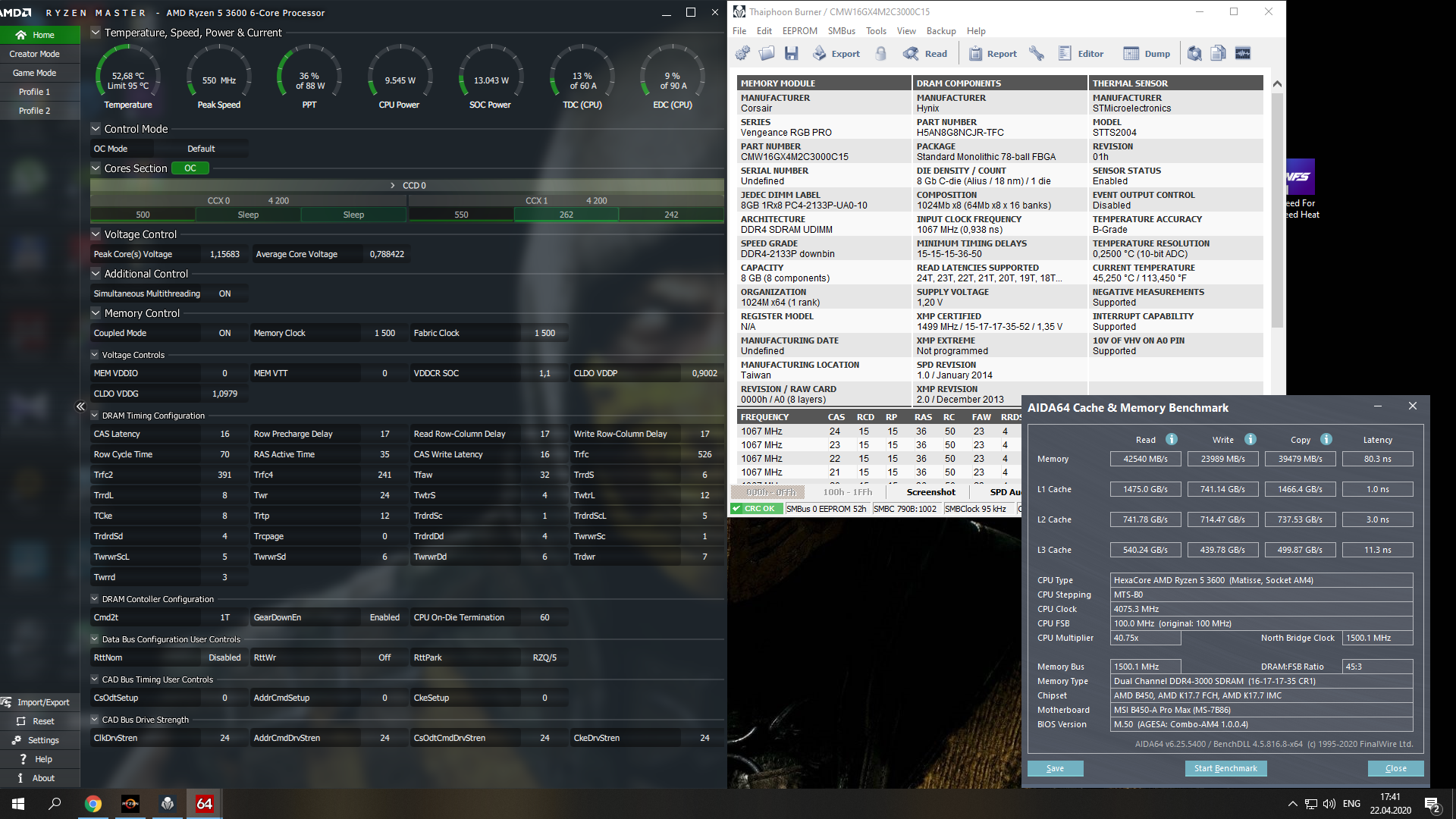Open the SMBus menu

pos(841,31)
